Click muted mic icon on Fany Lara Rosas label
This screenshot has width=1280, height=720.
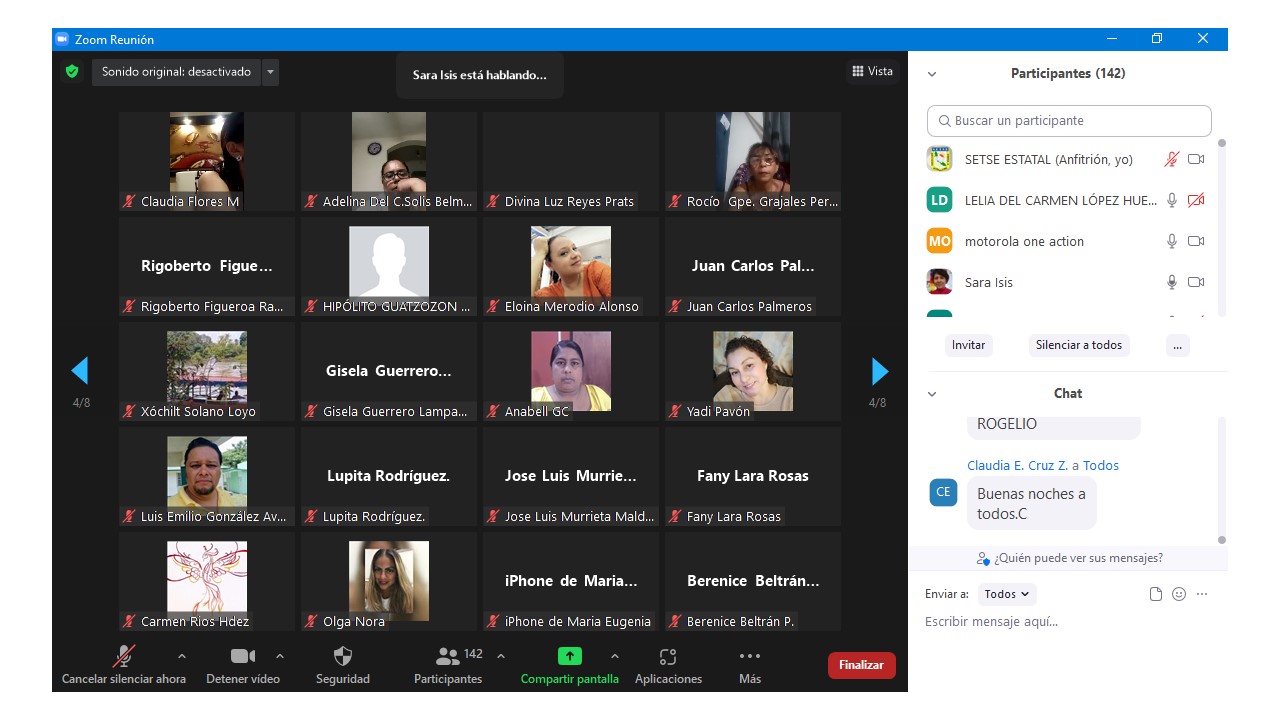coord(675,516)
